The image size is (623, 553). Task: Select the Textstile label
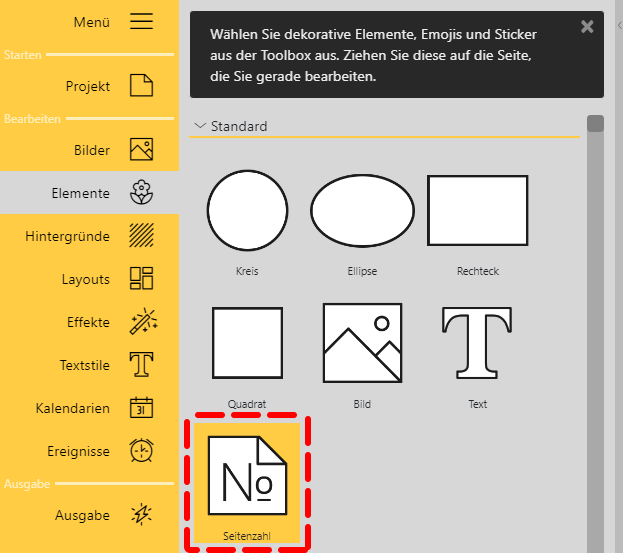[x=85, y=365]
